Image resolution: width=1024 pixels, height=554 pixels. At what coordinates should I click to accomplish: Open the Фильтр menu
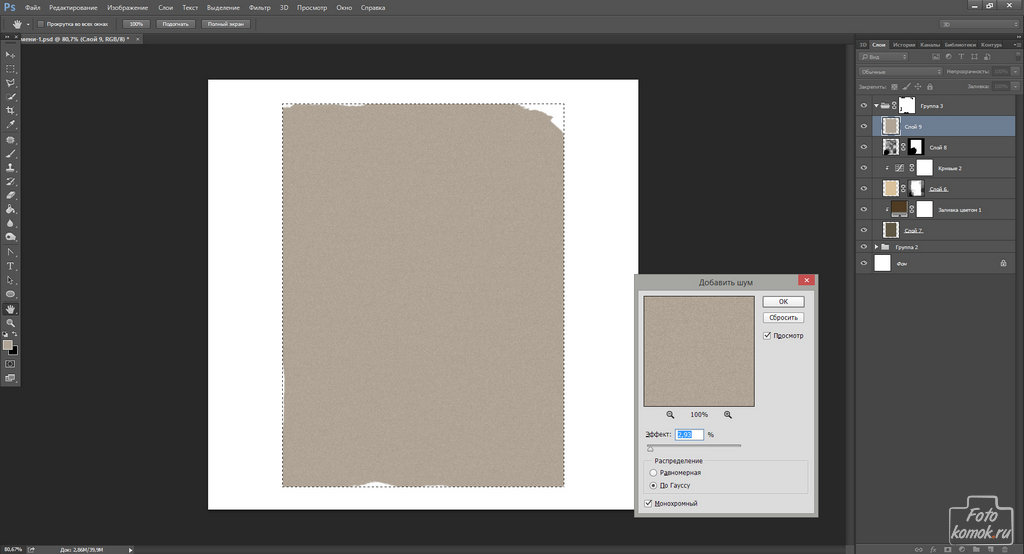(259, 7)
